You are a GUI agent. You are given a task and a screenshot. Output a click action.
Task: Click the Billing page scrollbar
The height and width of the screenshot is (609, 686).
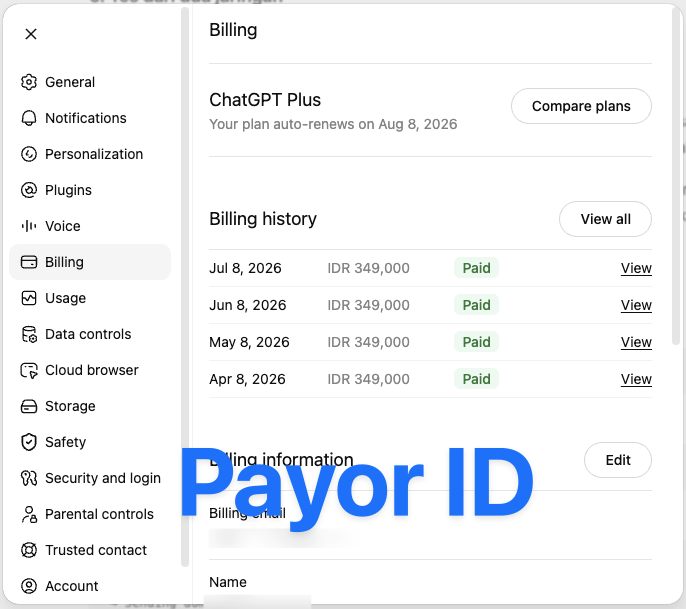point(676,175)
